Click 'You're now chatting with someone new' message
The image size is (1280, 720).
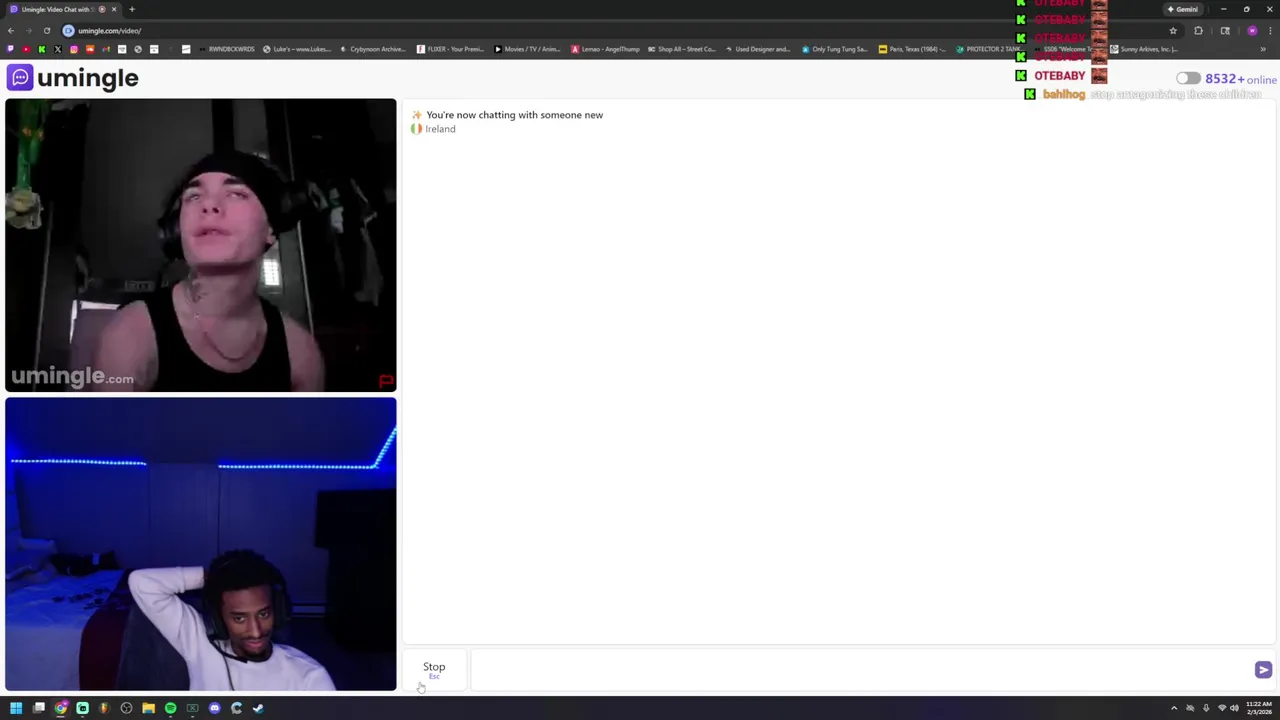[x=514, y=115]
